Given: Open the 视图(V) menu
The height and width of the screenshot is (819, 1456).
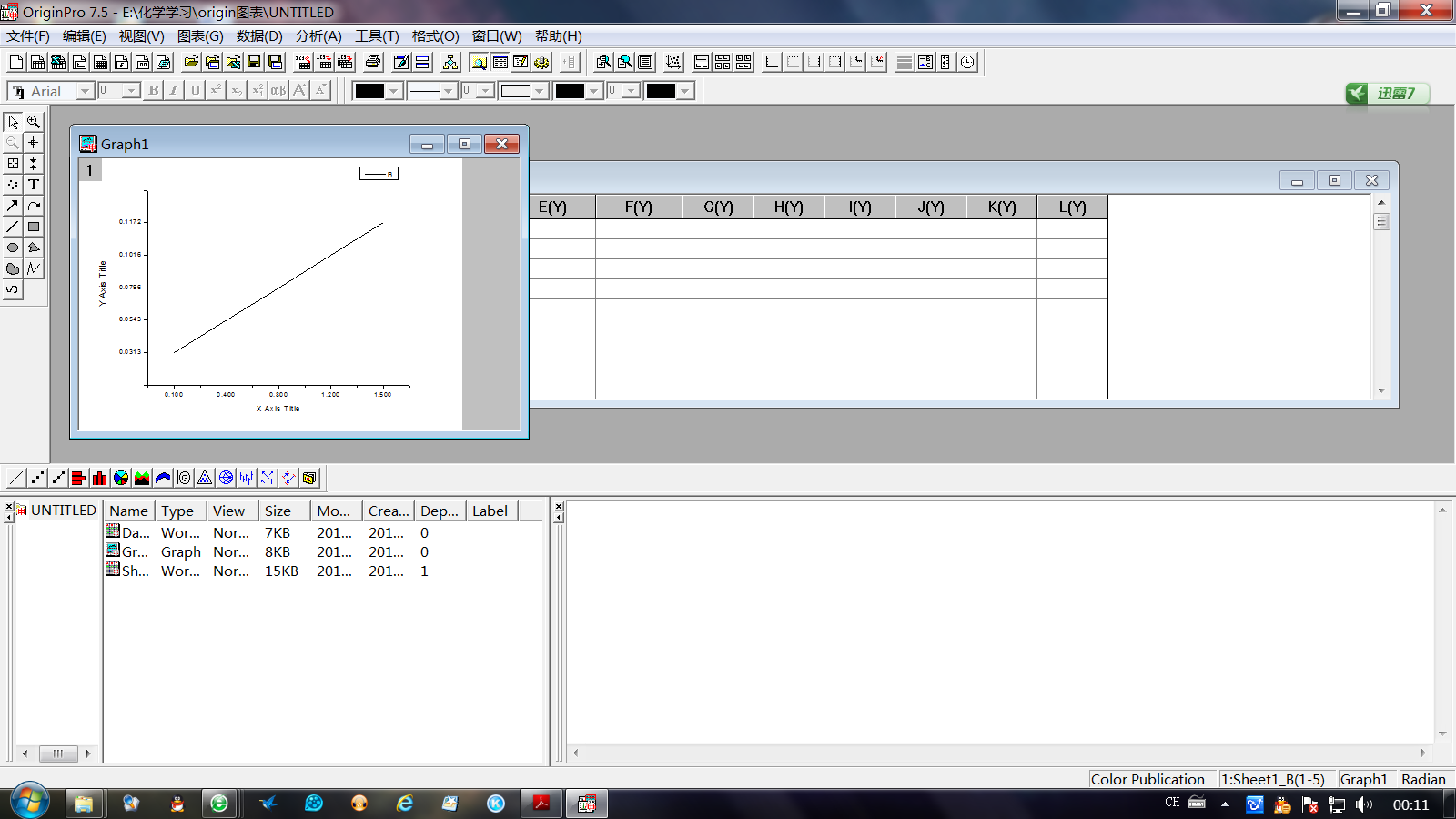Looking at the screenshot, I should (142, 36).
